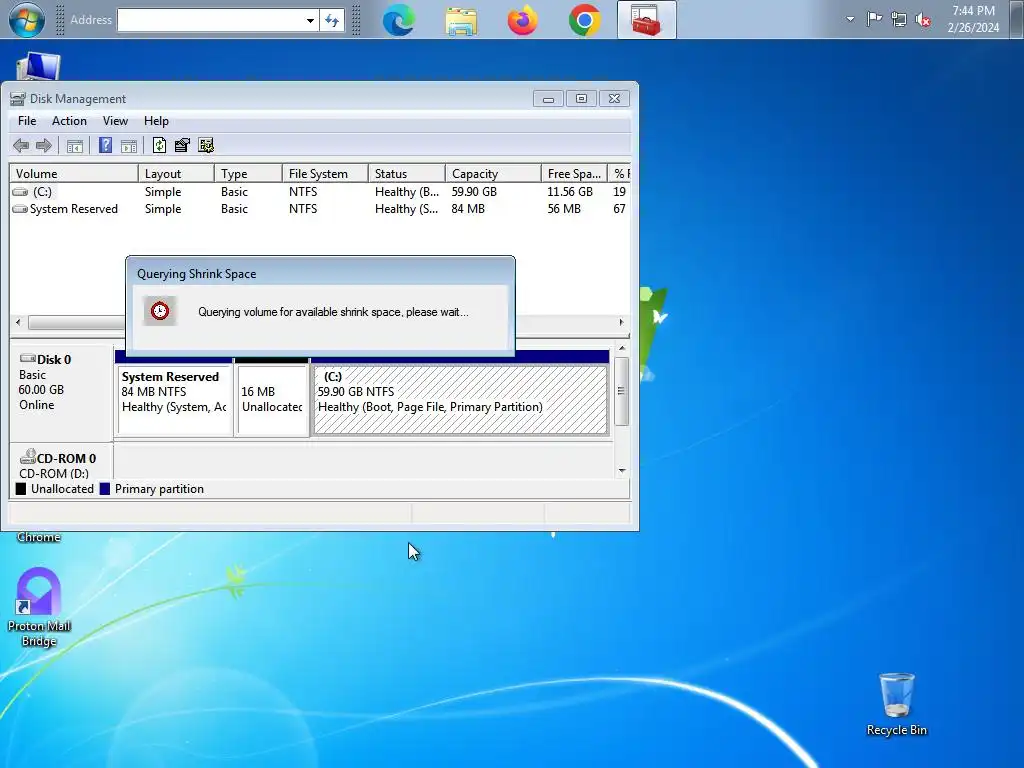Image resolution: width=1024 pixels, height=768 pixels.
Task: Select the (C:) 59.90 GB NTFS partition block
Action: pyautogui.click(x=460, y=399)
